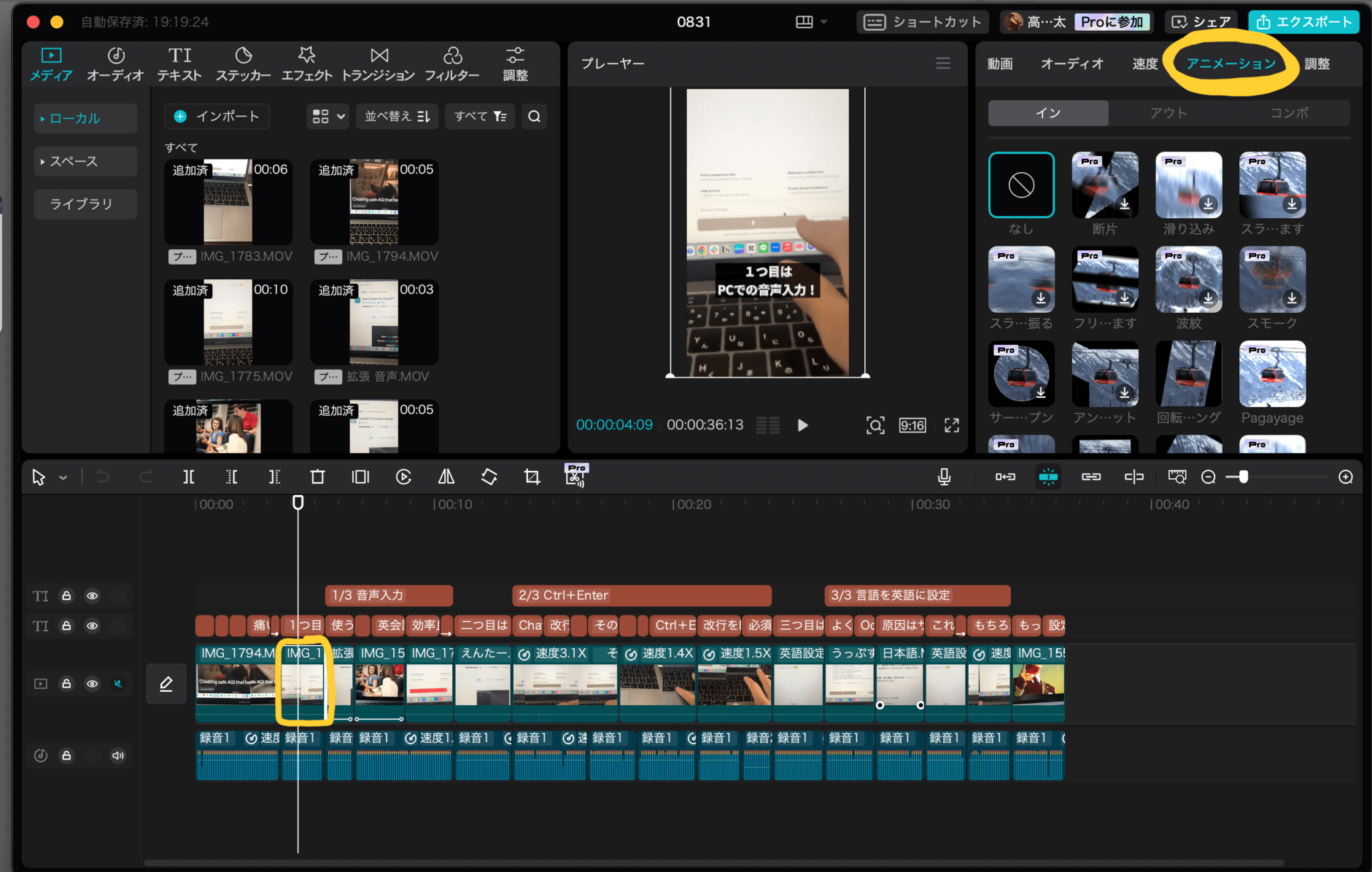The image size is (1372, 872).
Task: Toggle visibility of the main video track
Action: [x=92, y=684]
